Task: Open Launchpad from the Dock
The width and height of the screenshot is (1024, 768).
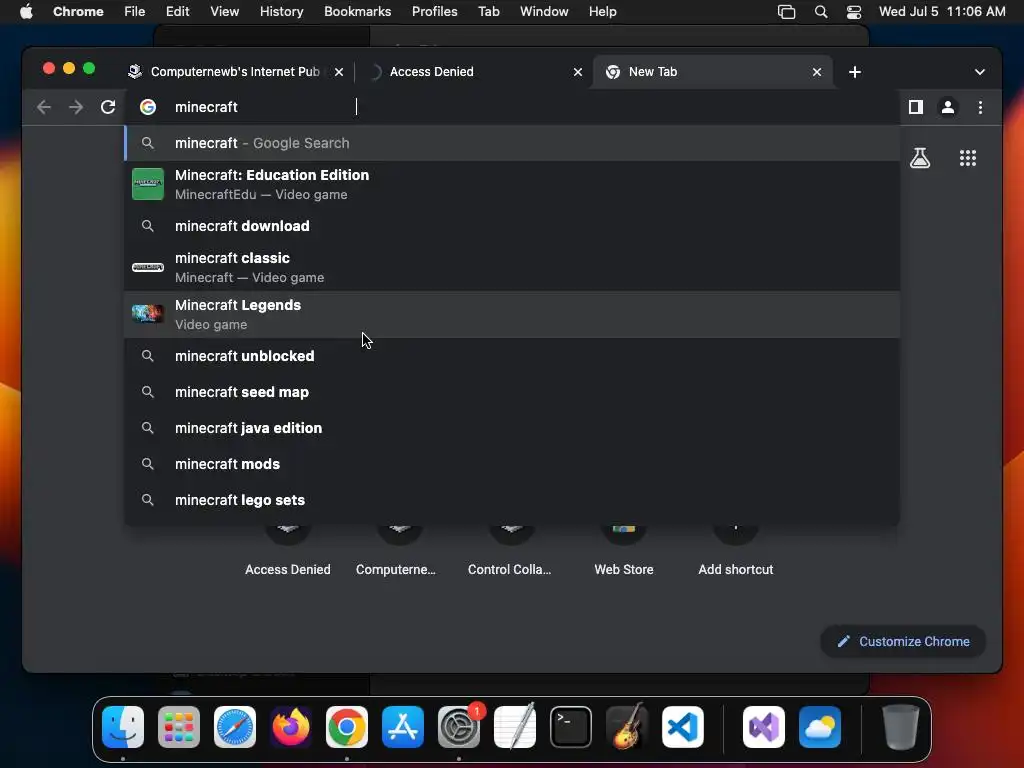Action: point(179,727)
